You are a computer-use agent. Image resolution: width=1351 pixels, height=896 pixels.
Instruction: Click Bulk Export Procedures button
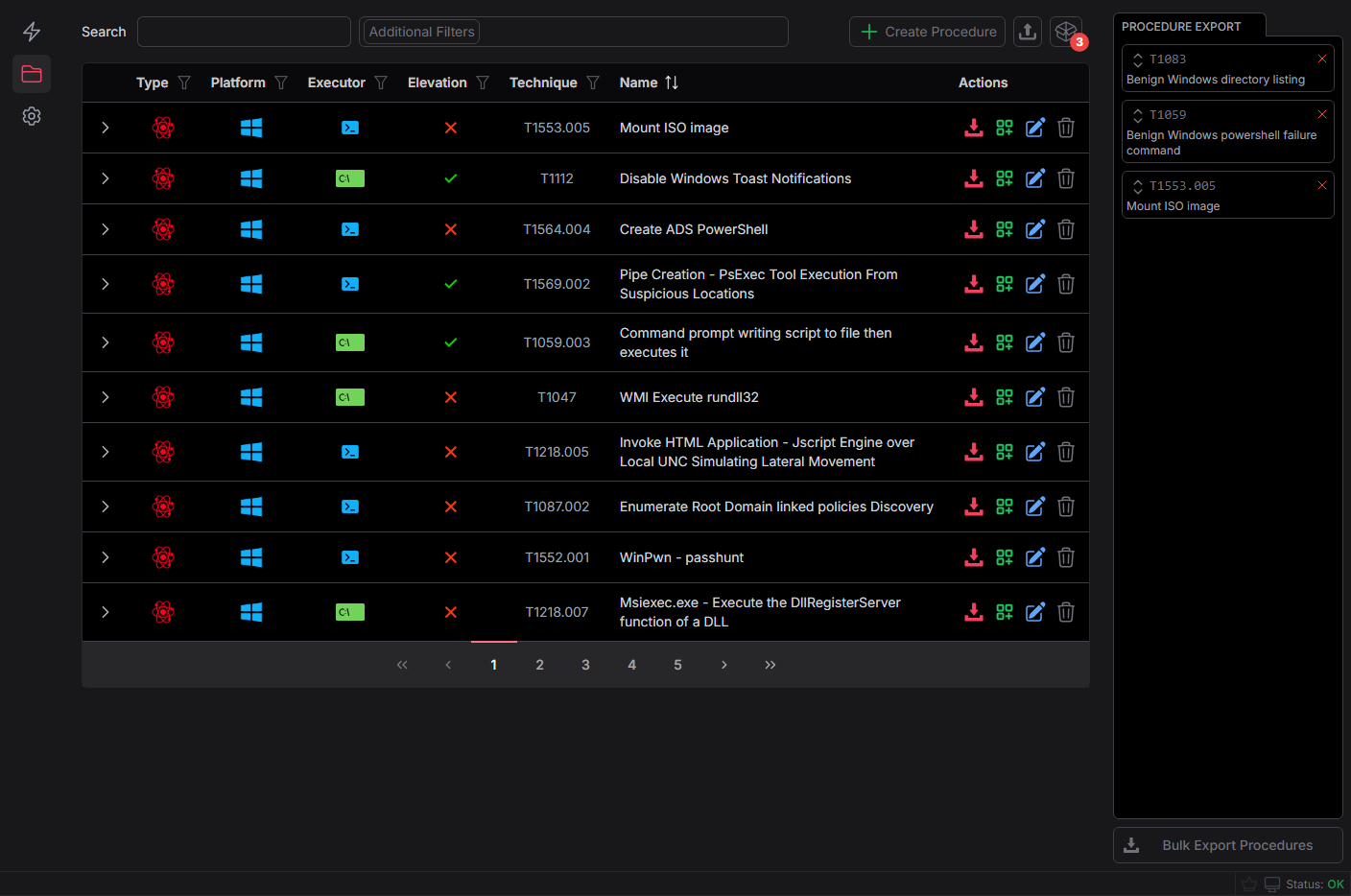point(1227,845)
